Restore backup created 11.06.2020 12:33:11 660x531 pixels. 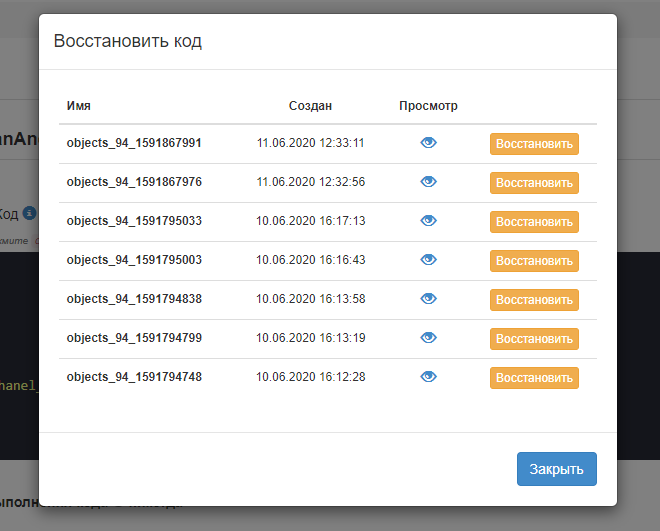click(x=534, y=144)
